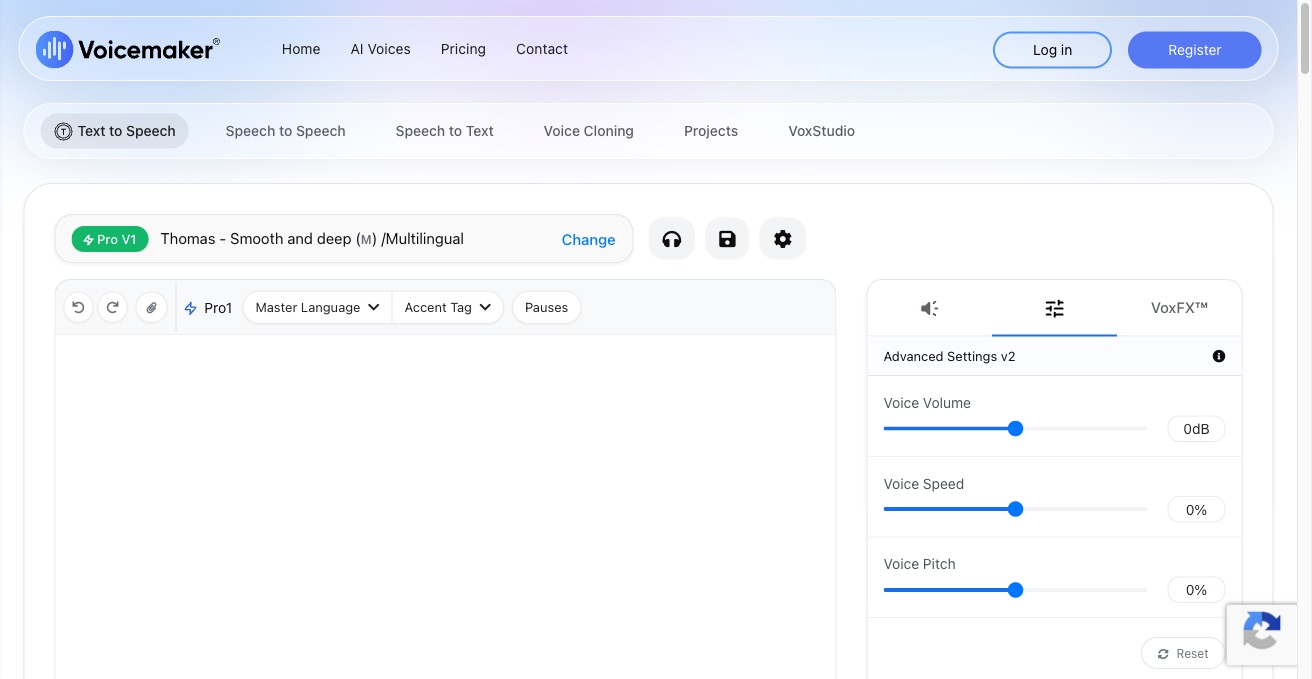Switch to the speaker volume tab icon
Image resolution: width=1312 pixels, height=679 pixels.
coord(929,308)
